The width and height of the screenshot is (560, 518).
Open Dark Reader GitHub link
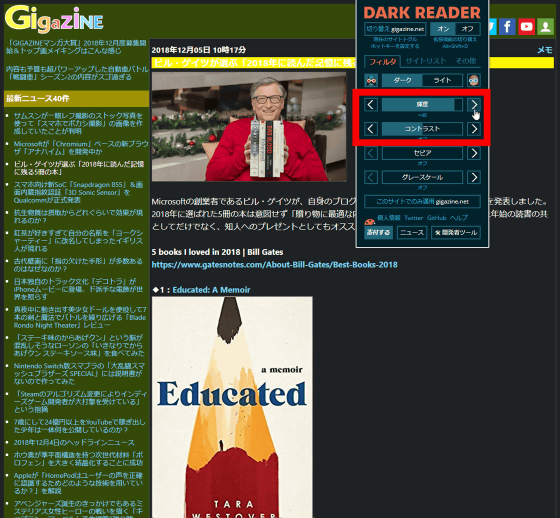click(436, 218)
